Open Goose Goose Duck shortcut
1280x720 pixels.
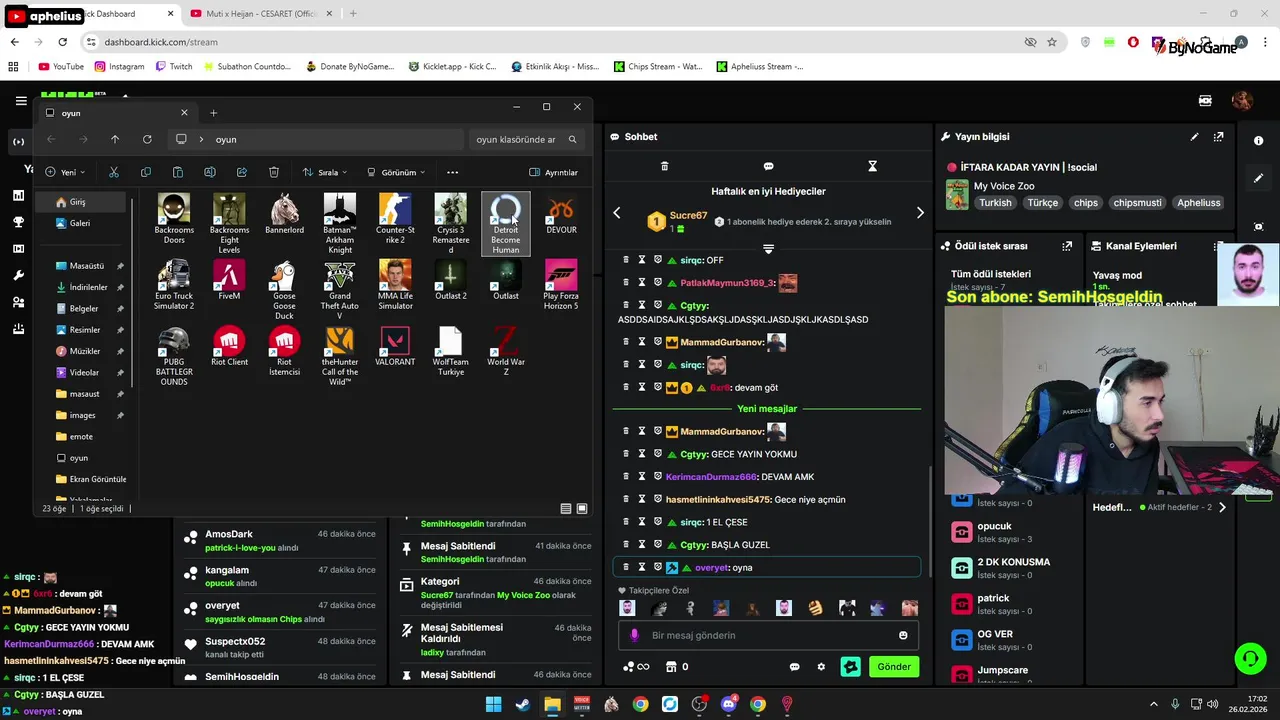(x=284, y=290)
